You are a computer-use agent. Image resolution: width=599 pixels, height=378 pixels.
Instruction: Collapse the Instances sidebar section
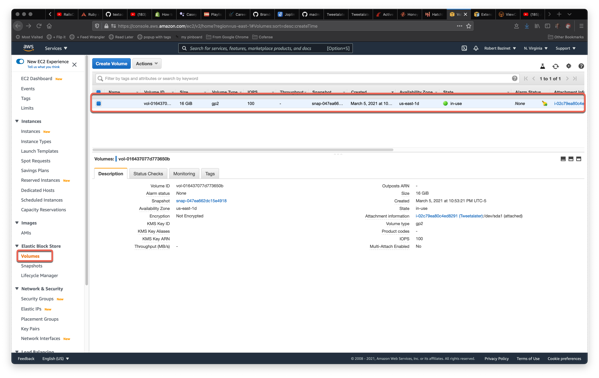point(17,121)
